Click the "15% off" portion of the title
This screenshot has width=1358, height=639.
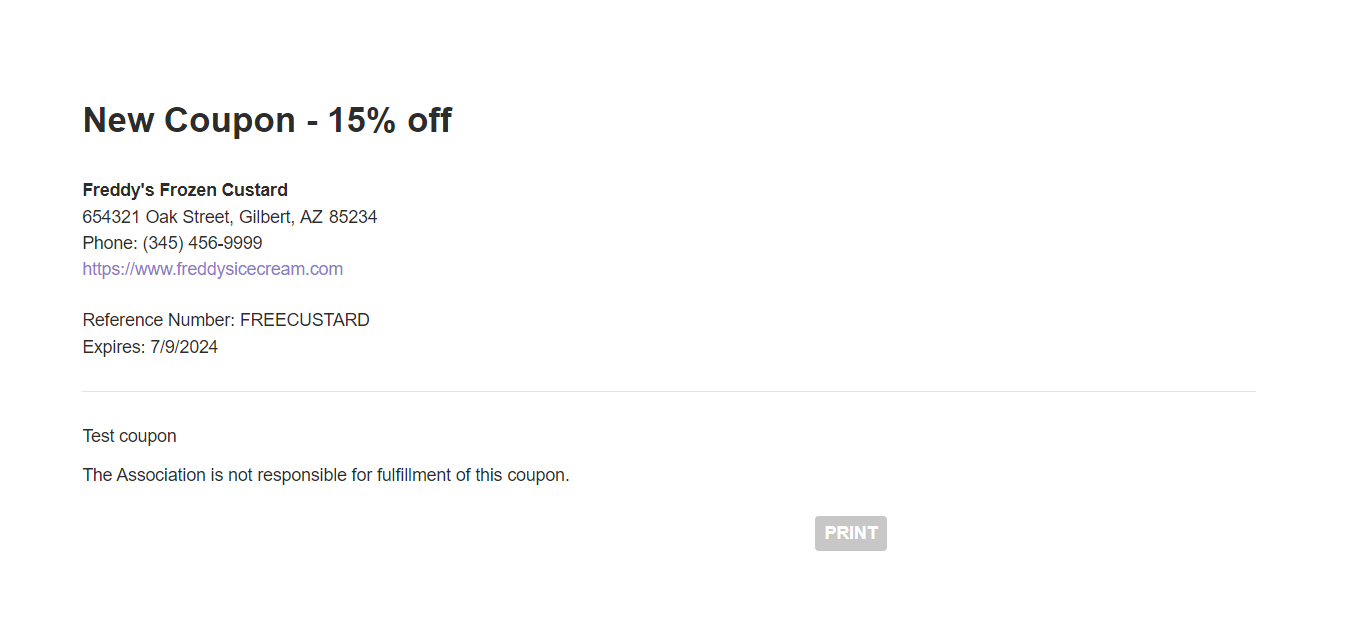click(390, 120)
